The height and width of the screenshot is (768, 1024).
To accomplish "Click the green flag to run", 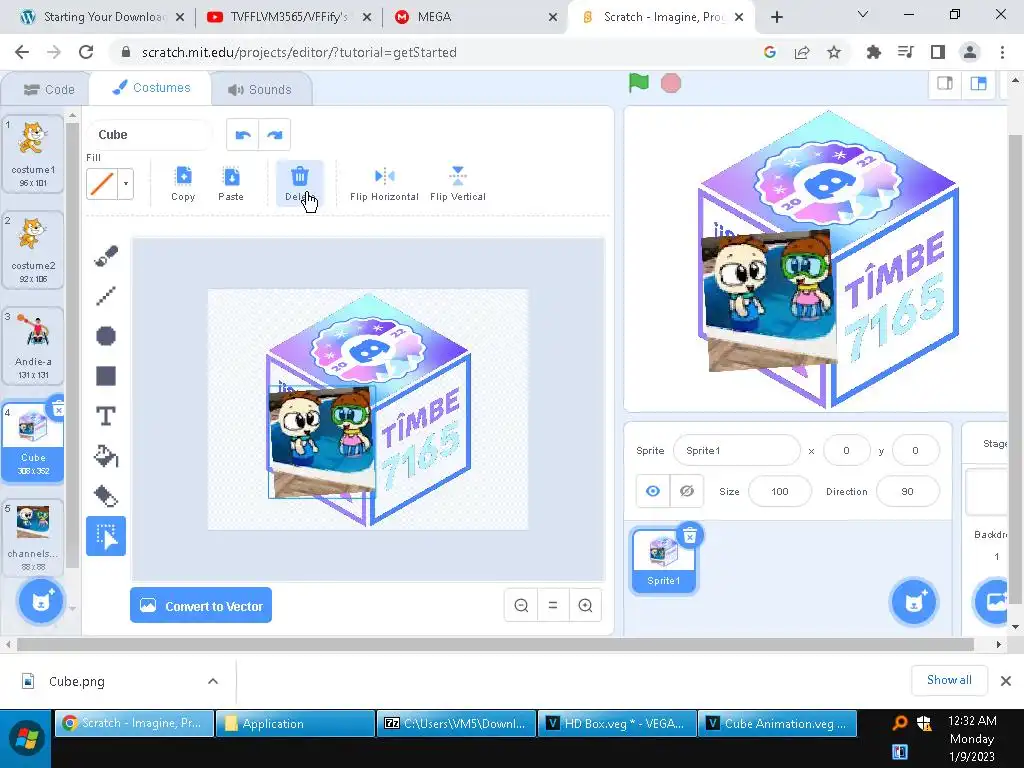I will (x=639, y=83).
